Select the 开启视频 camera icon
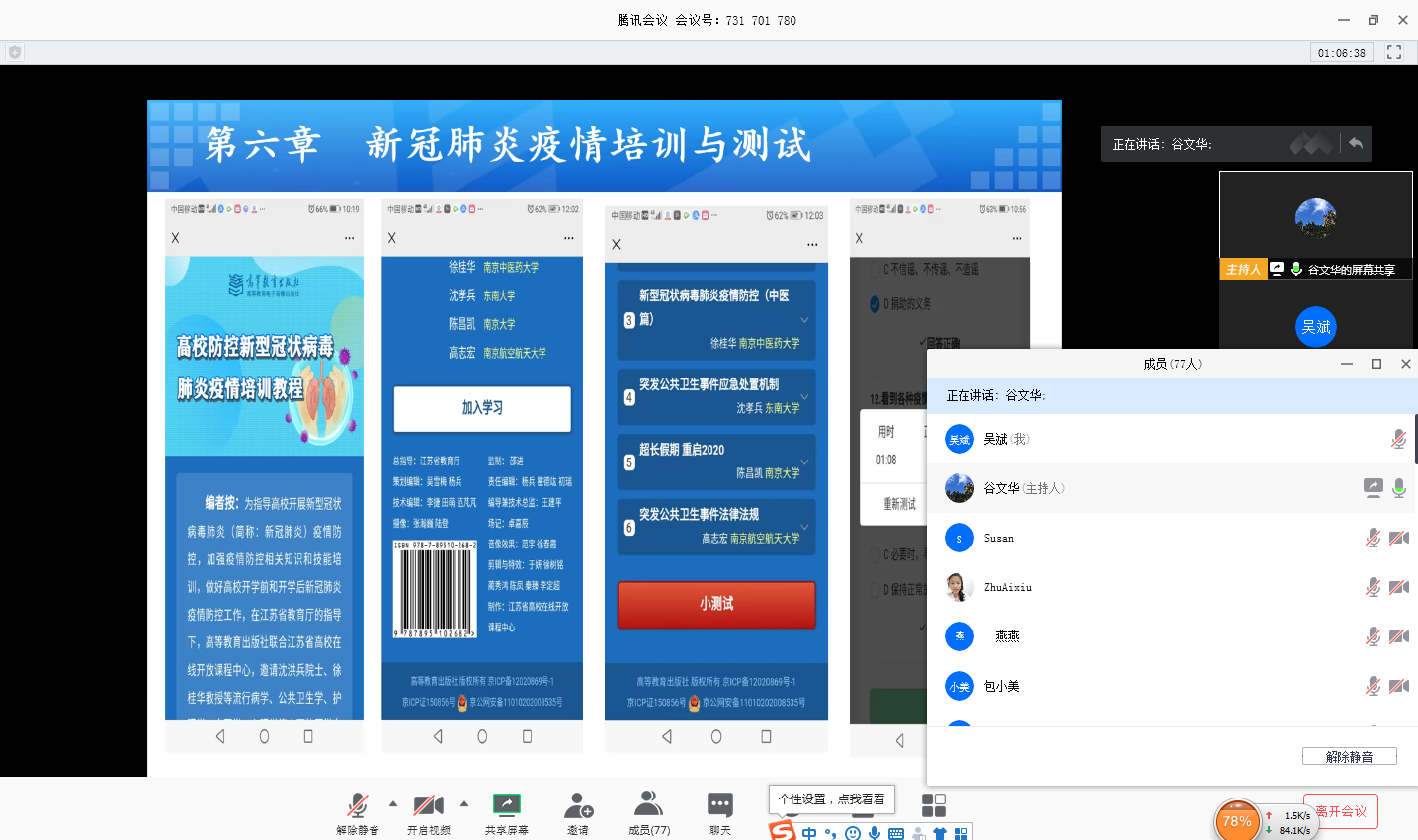The height and width of the screenshot is (840, 1418). [x=427, y=805]
